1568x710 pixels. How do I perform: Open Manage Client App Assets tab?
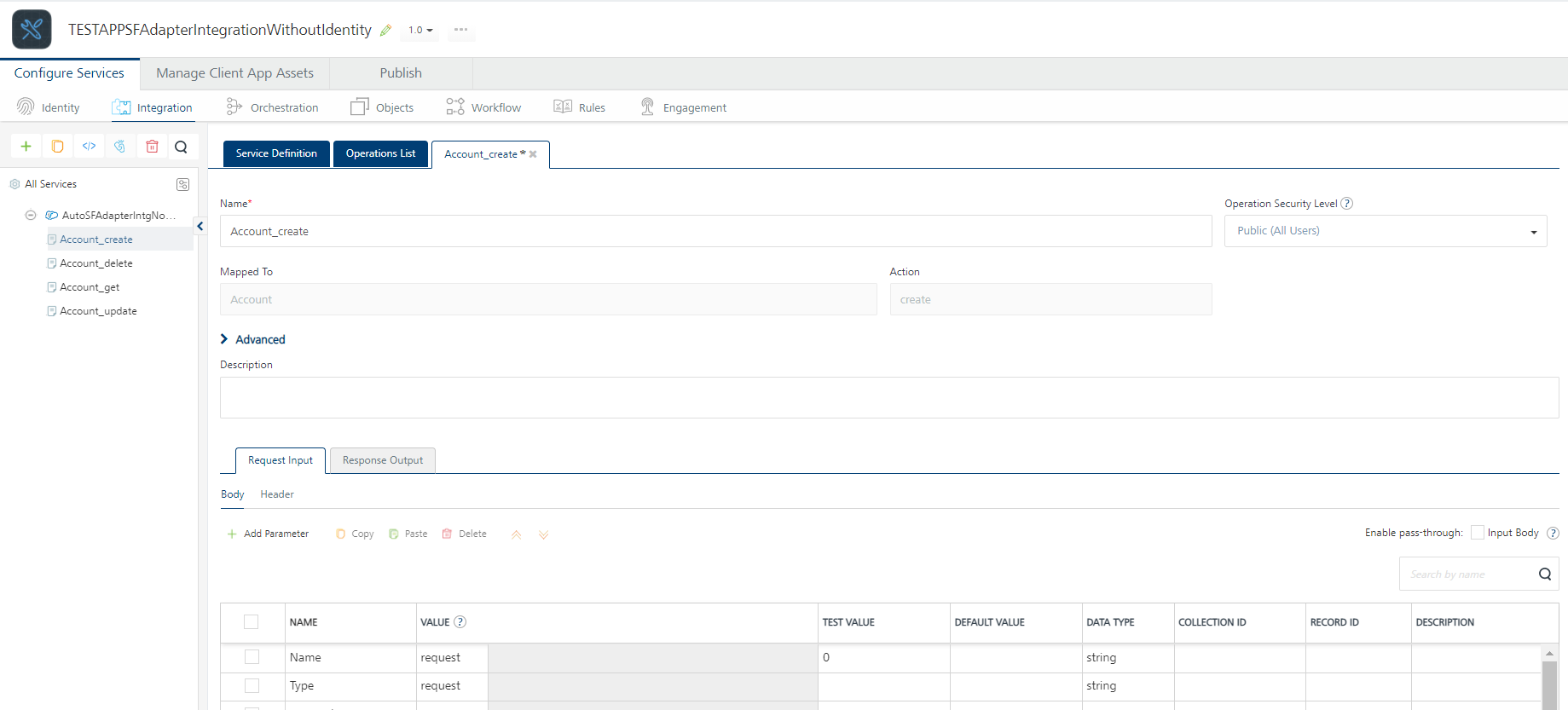click(x=235, y=73)
